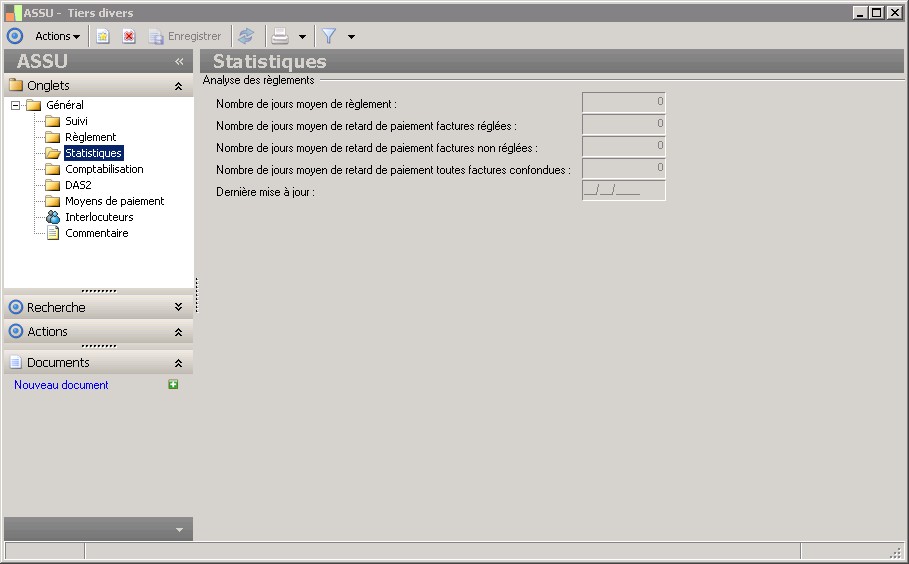Image resolution: width=909 pixels, height=564 pixels.
Task: Open the Comptabilisation tree item
Action: (104, 169)
